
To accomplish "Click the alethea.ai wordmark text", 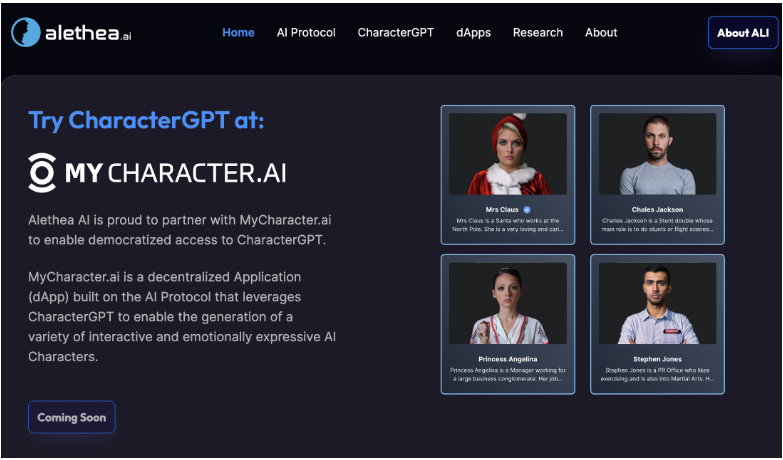I will [x=88, y=33].
